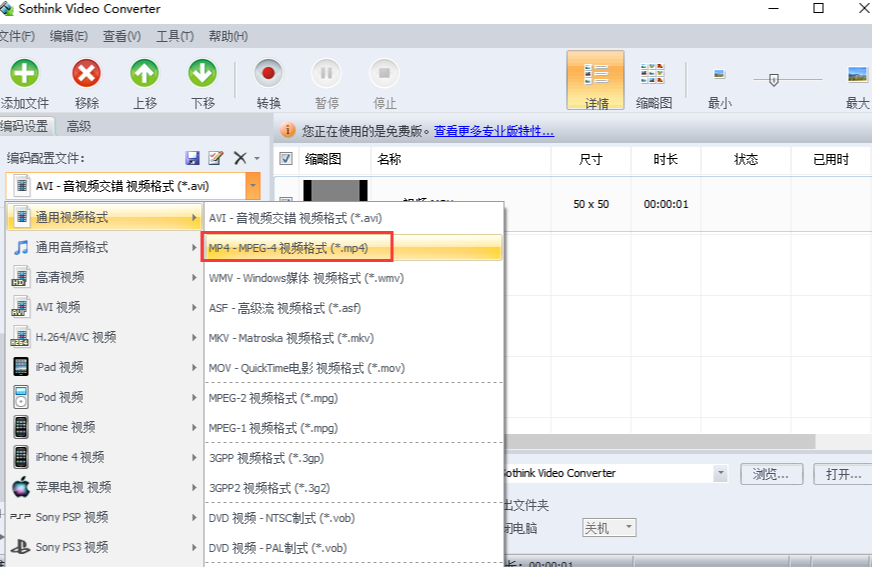Expand the Sony PS3 视频 category
The image size is (872, 567).
(105, 547)
